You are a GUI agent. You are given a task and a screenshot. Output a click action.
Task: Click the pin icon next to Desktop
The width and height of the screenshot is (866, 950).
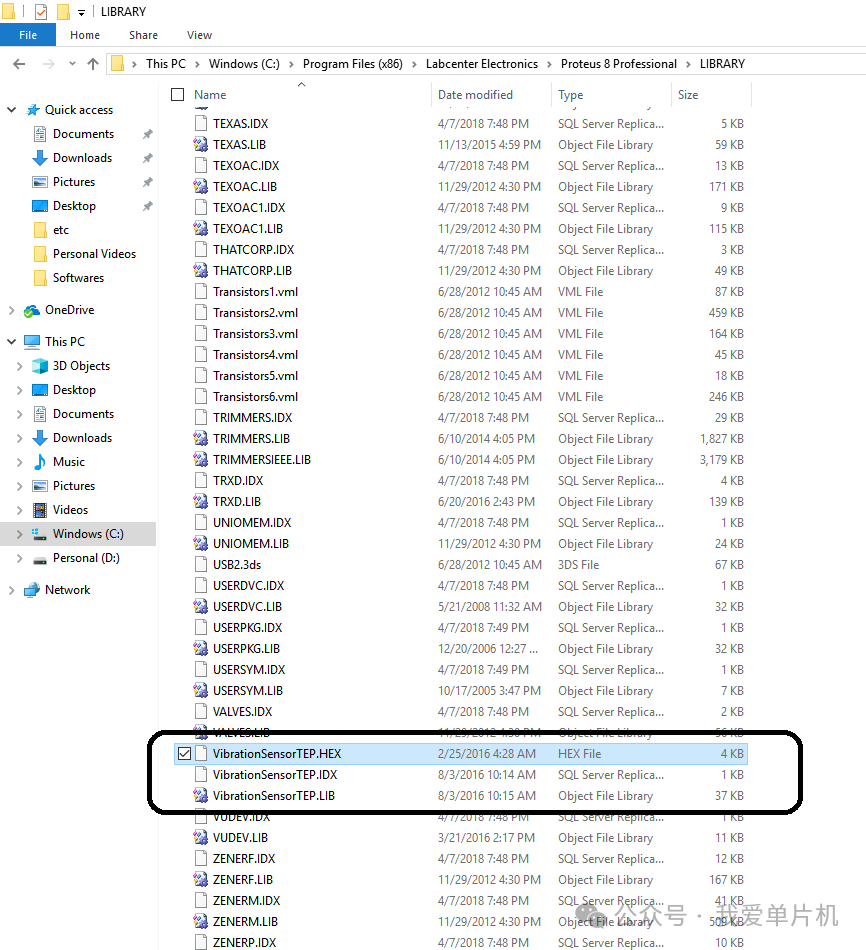pos(147,207)
